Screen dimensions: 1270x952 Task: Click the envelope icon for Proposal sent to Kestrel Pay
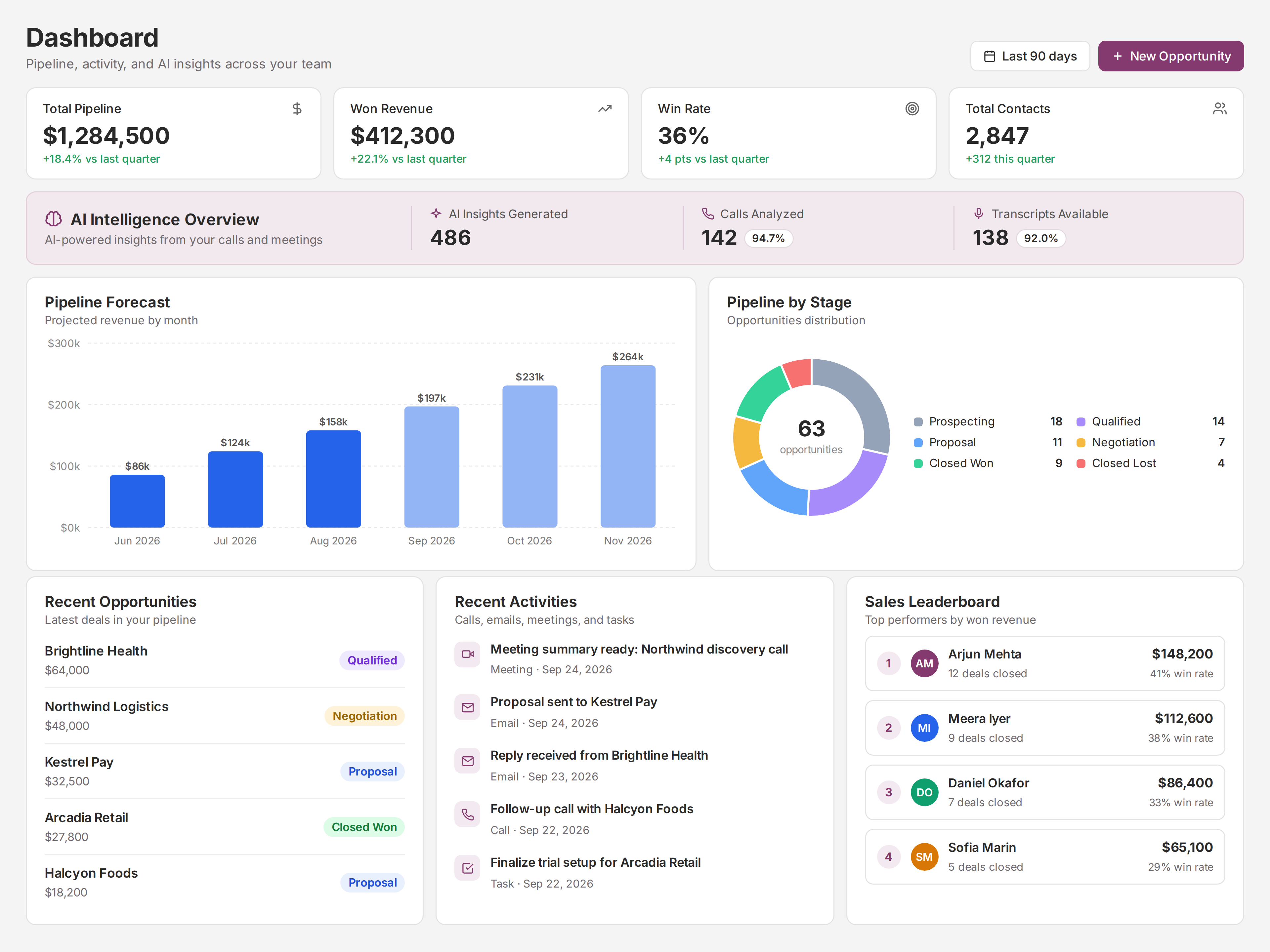(467, 707)
